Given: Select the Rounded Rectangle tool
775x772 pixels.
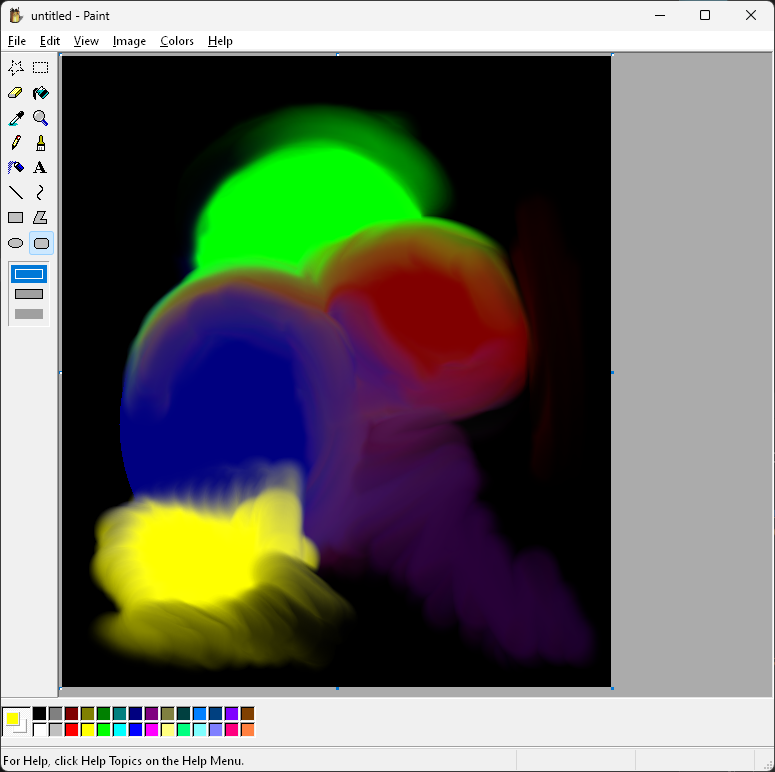Looking at the screenshot, I should click(x=42, y=243).
